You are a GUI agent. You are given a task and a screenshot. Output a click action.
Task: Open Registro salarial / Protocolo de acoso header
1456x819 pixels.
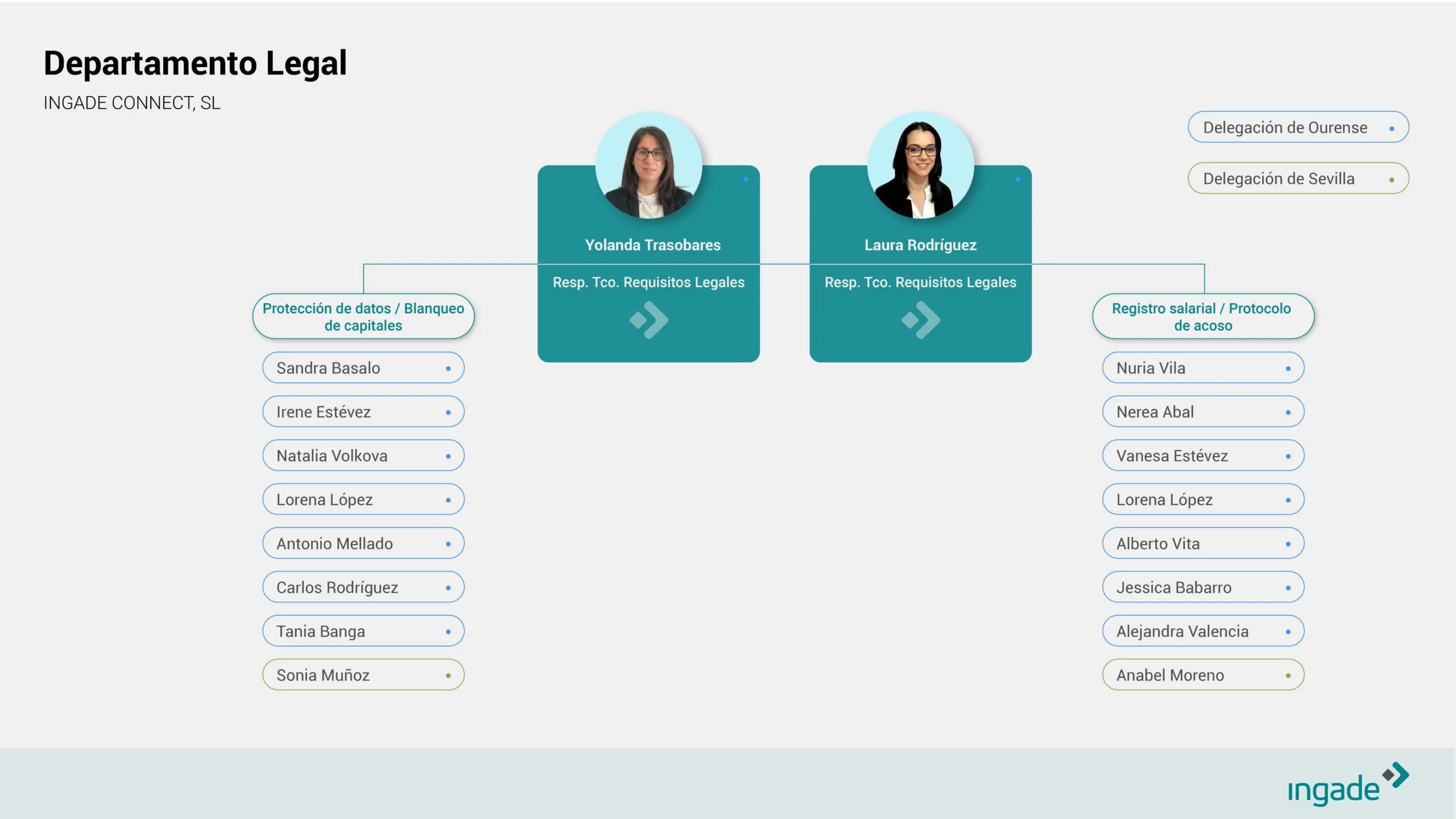tap(1203, 317)
